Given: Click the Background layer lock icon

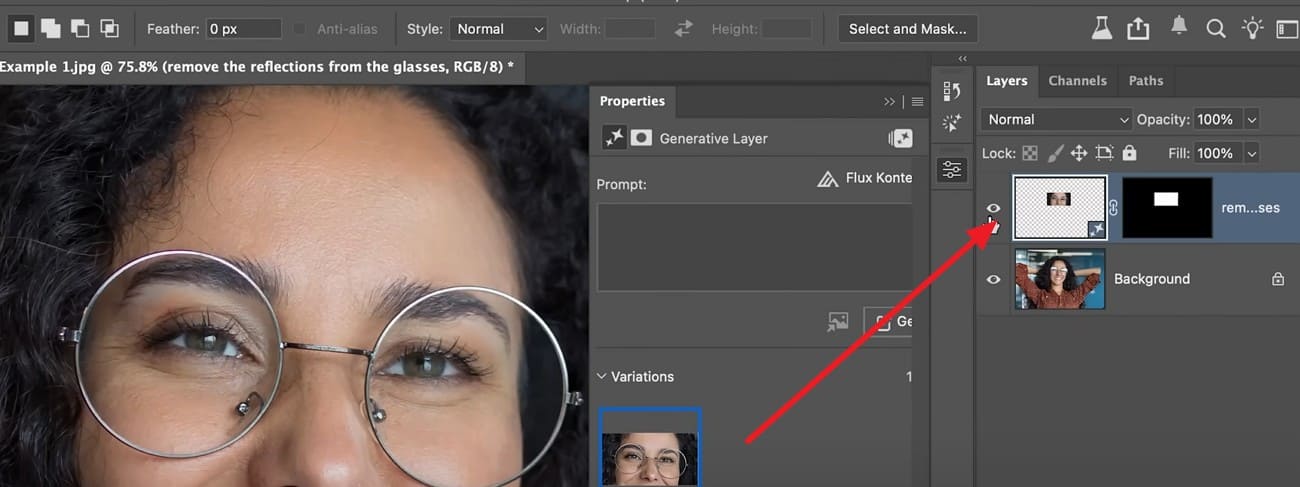Looking at the screenshot, I should tap(1278, 279).
